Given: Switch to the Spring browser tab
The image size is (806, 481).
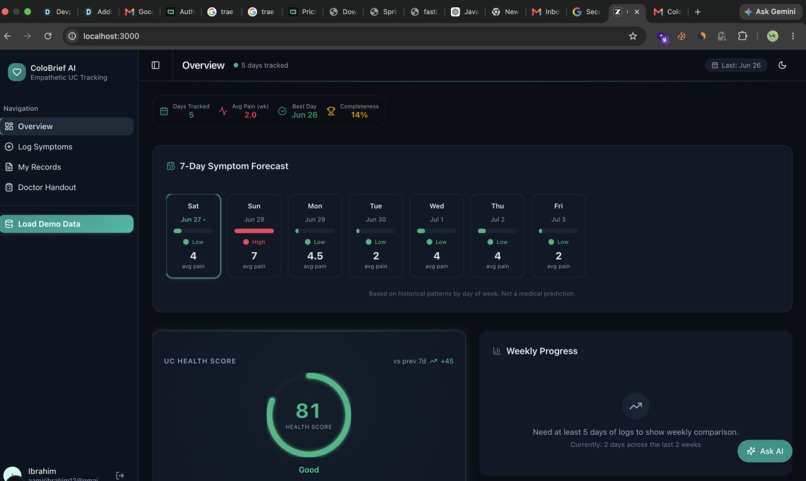Looking at the screenshot, I should [383, 11].
